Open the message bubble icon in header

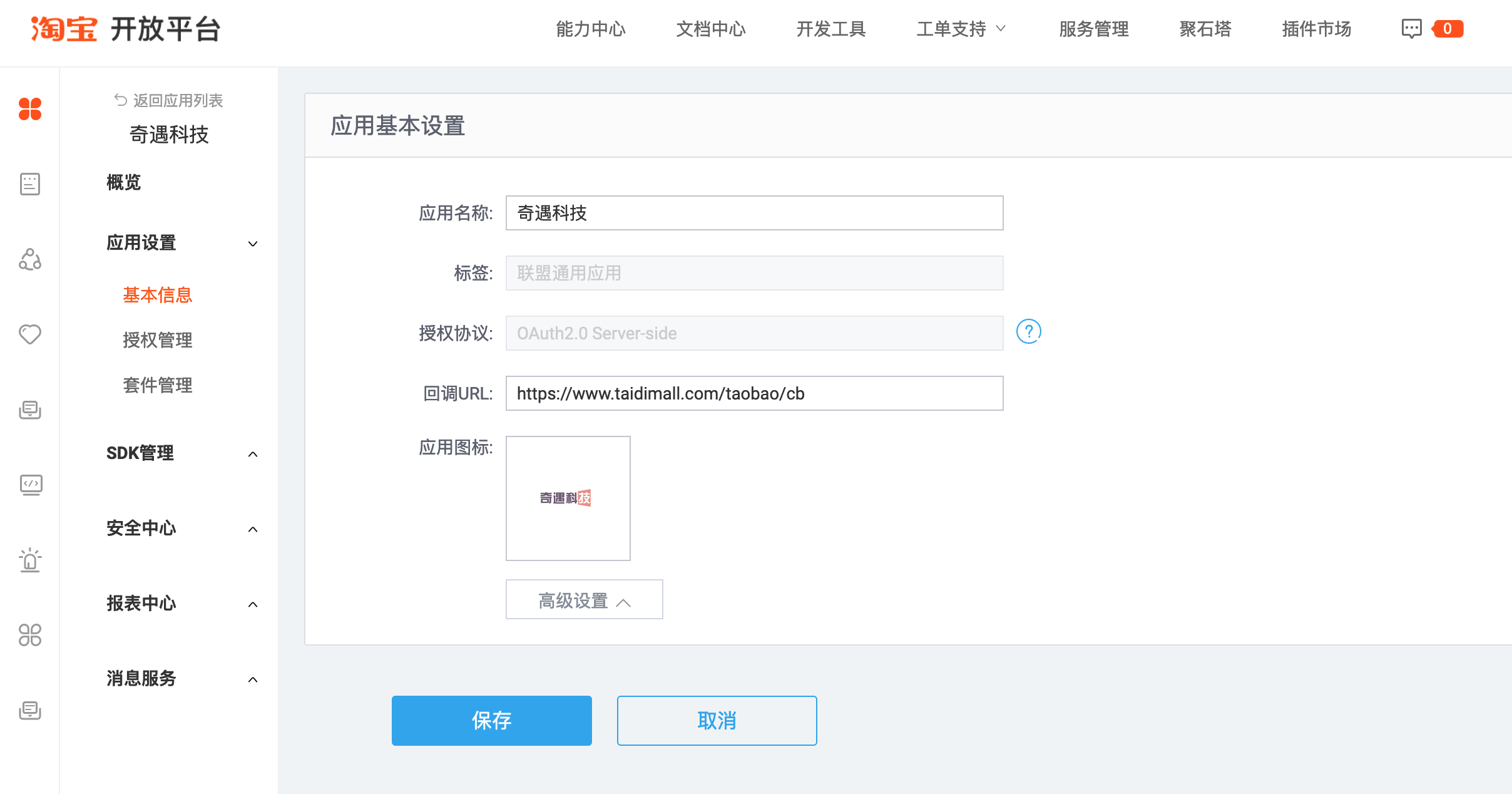pos(1411,29)
